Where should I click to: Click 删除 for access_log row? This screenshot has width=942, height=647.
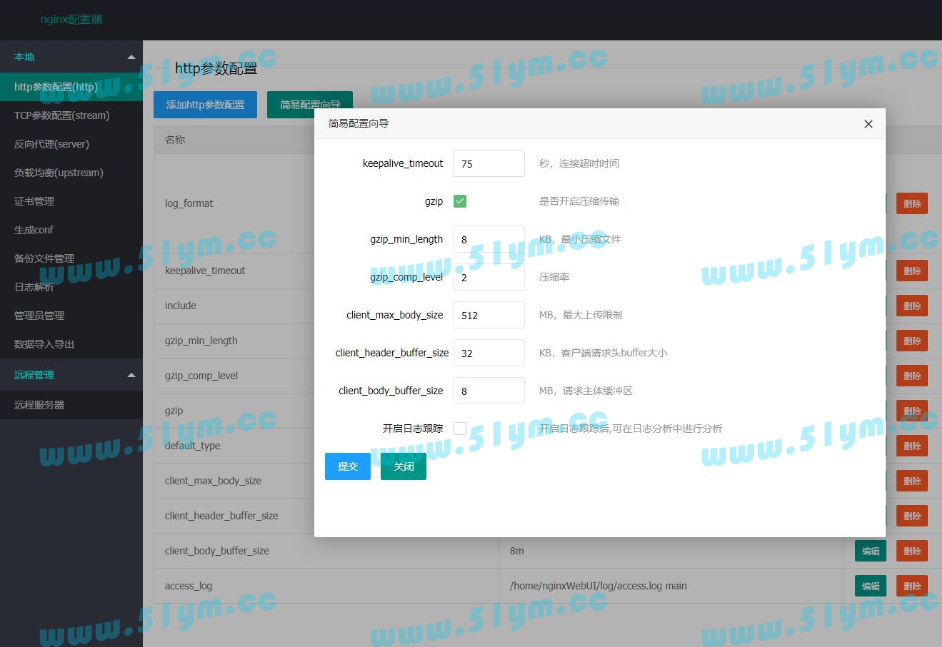pyautogui.click(x=912, y=586)
